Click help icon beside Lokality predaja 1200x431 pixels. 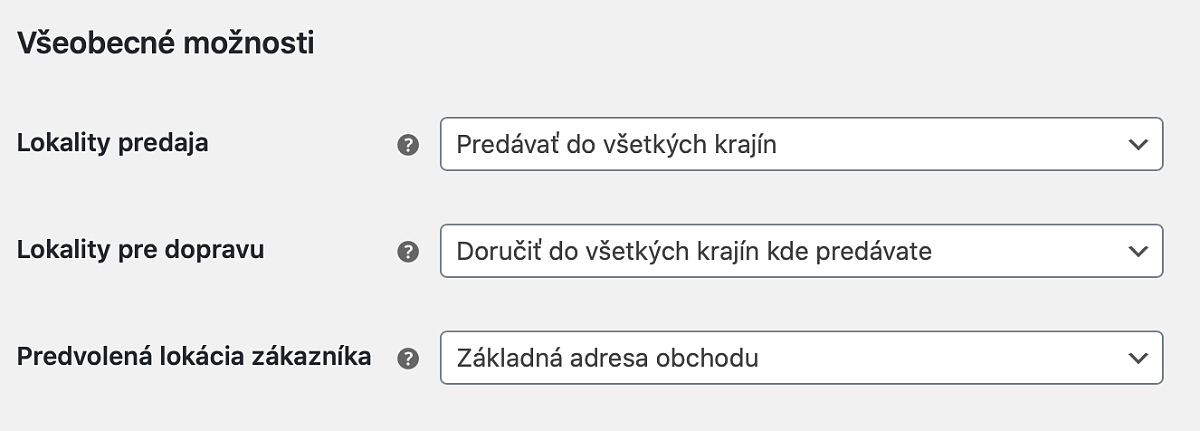pyautogui.click(x=408, y=145)
